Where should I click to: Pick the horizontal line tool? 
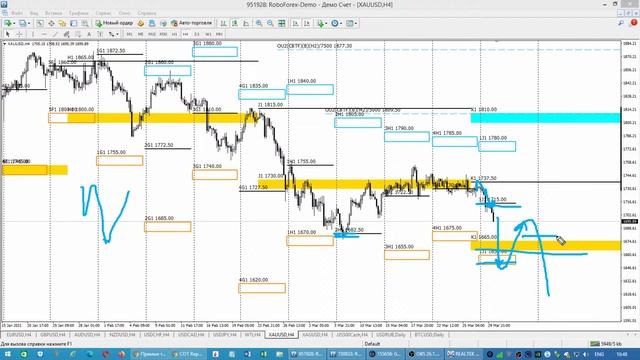pos(44,34)
